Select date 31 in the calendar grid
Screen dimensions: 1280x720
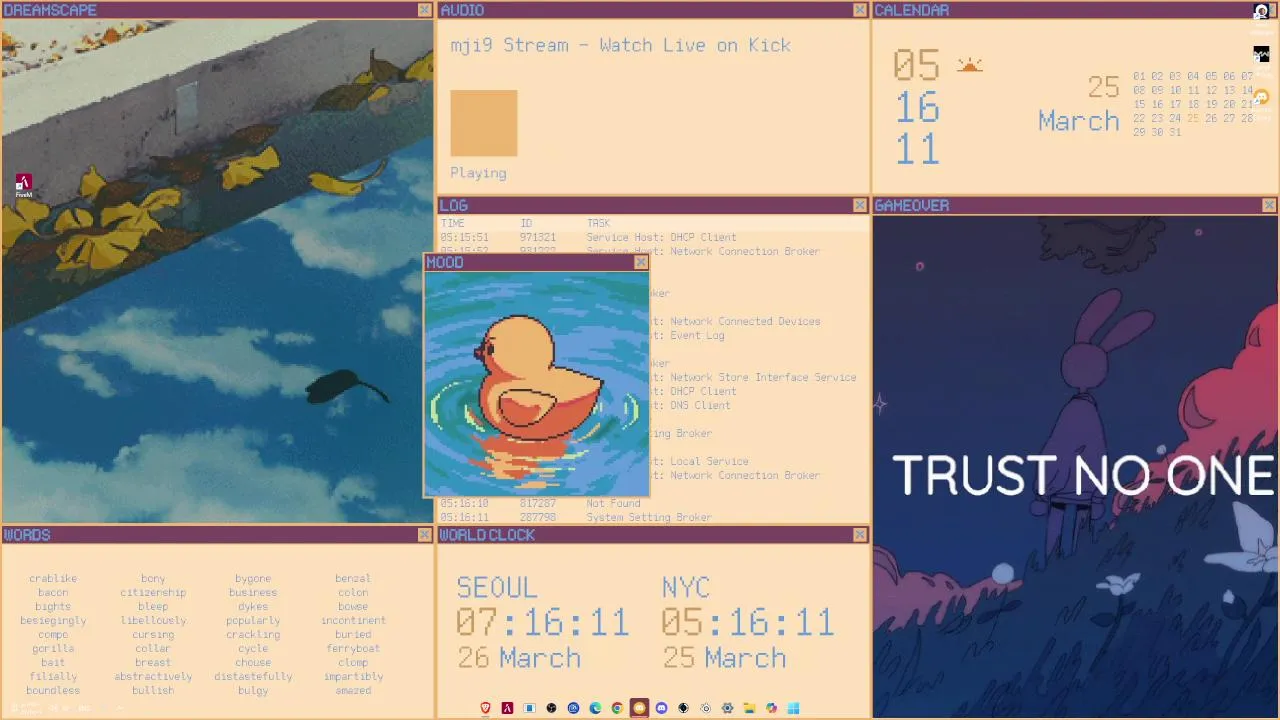coord(1175,132)
